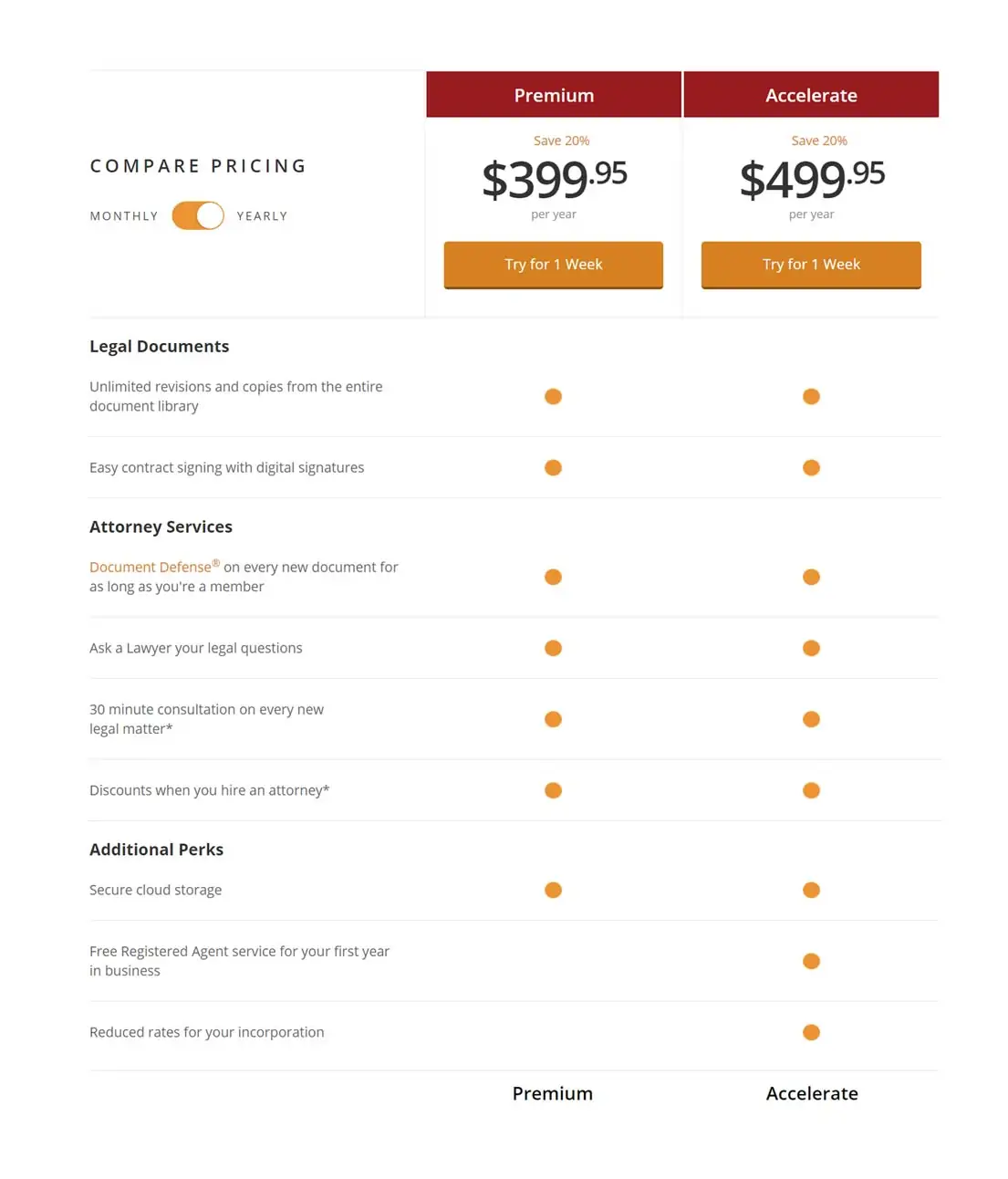
Task: Click the $399.95 Premium yearly price
Action: click(x=555, y=179)
